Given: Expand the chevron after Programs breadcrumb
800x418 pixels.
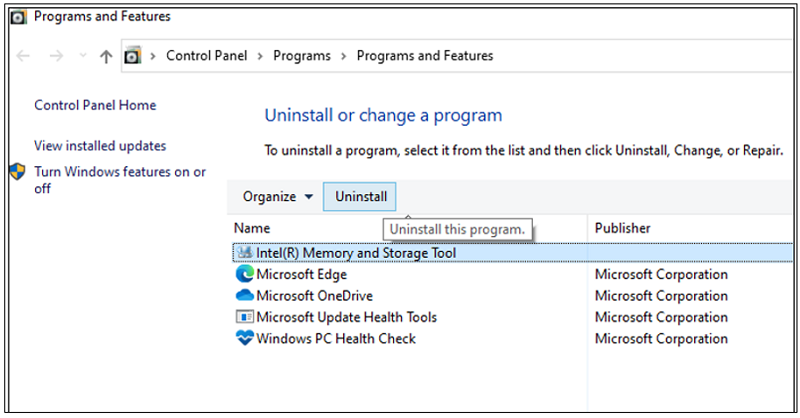Looking at the screenshot, I should coord(342,56).
